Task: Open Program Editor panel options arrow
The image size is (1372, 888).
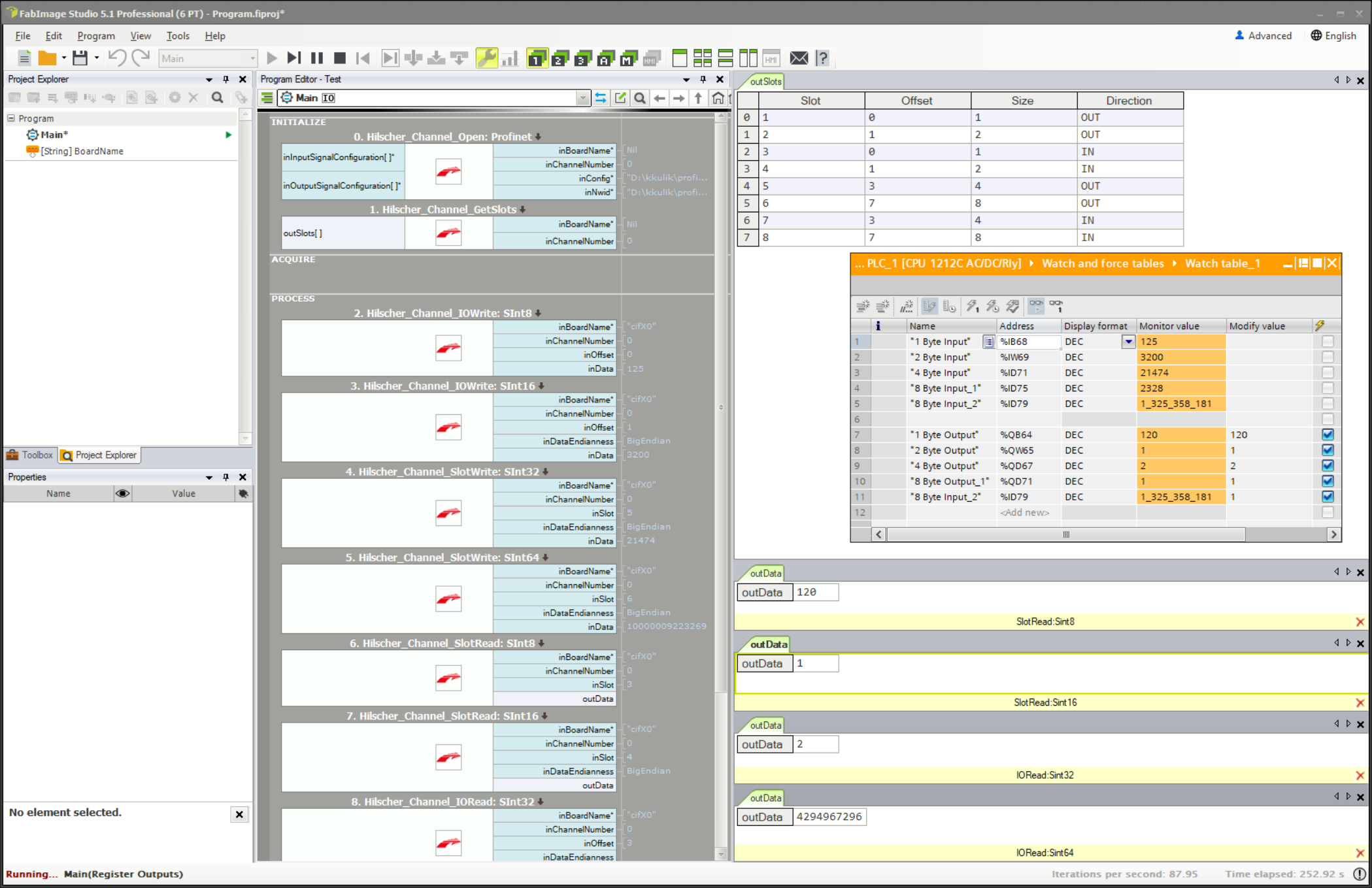Action: point(686,80)
